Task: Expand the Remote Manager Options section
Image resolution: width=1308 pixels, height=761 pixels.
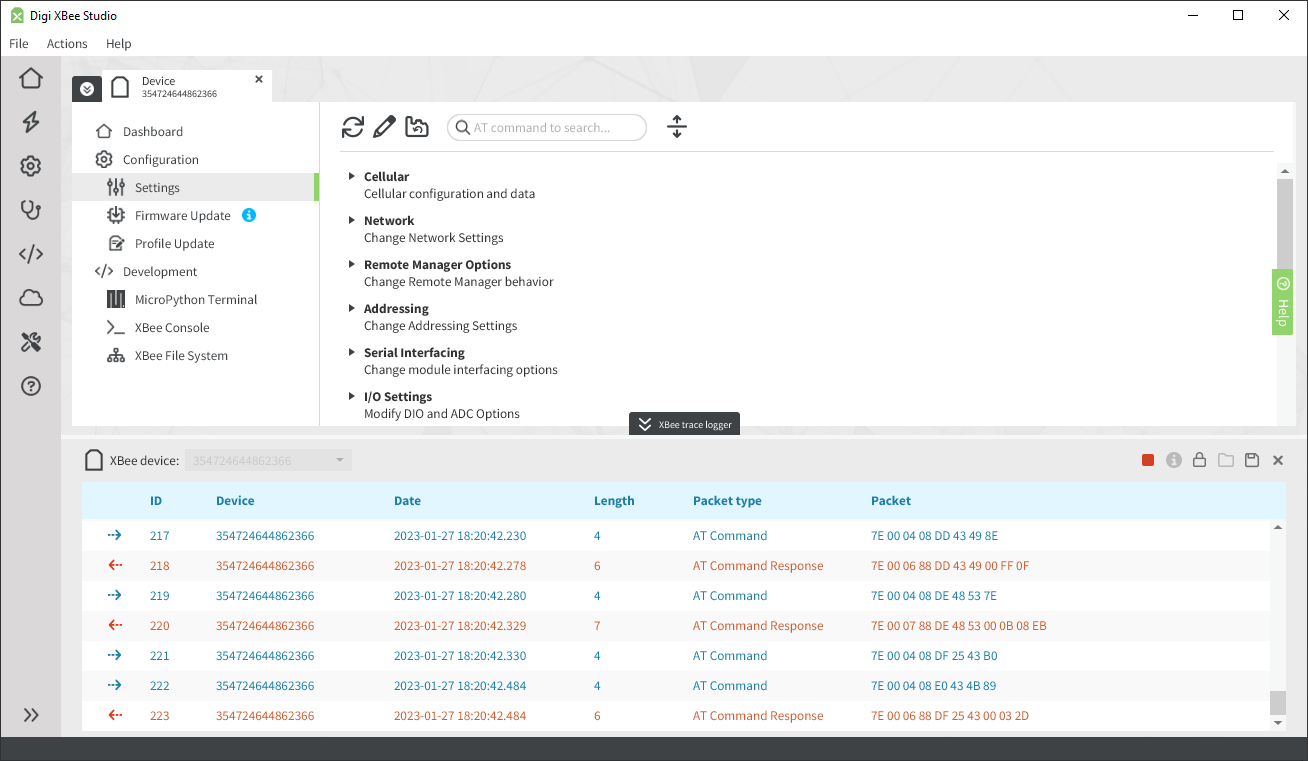Action: tap(352, 264)
